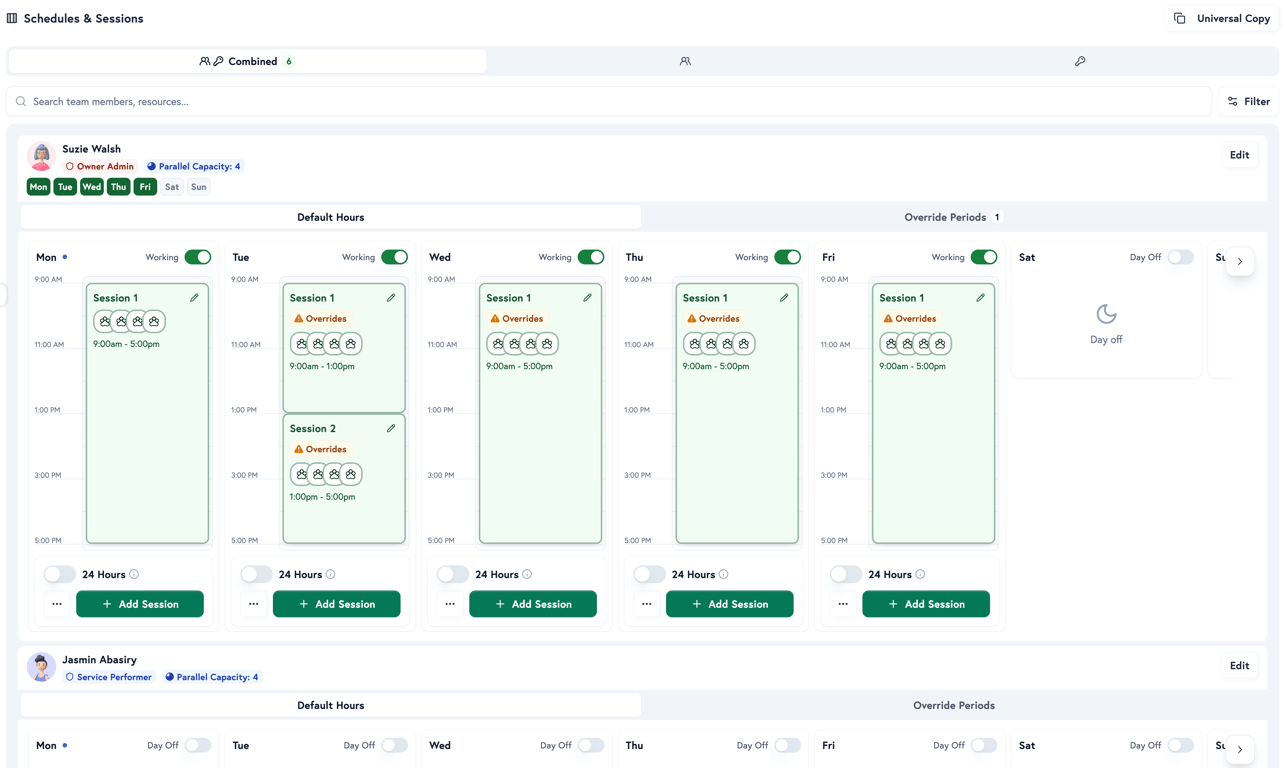Screen dimensions: 1287x768
Task: Click the Overrides warning on Tuesday's Session 2
Action: coord(320,449)
